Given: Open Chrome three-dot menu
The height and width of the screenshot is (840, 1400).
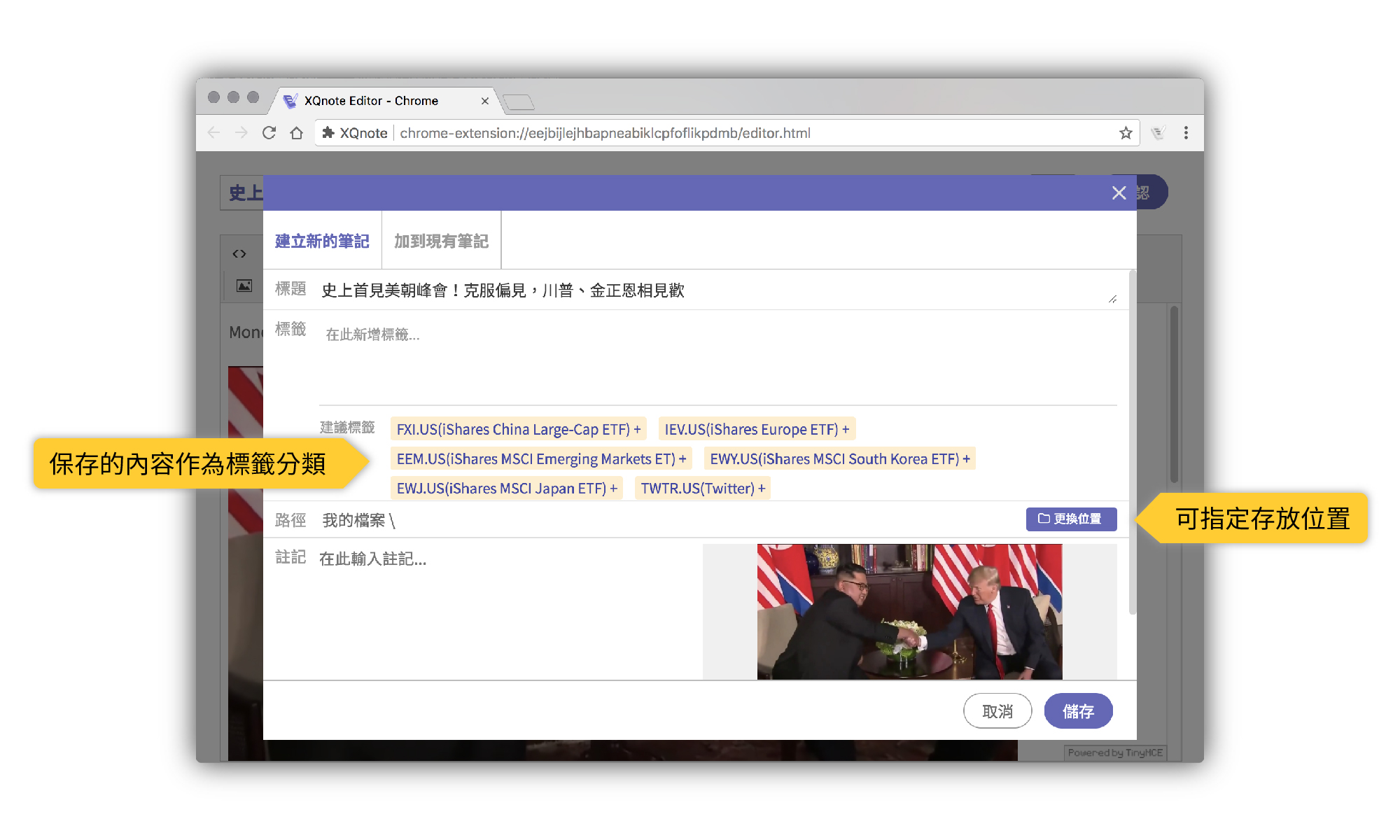Looking at the screenshot, I should tap(1186, 133).
